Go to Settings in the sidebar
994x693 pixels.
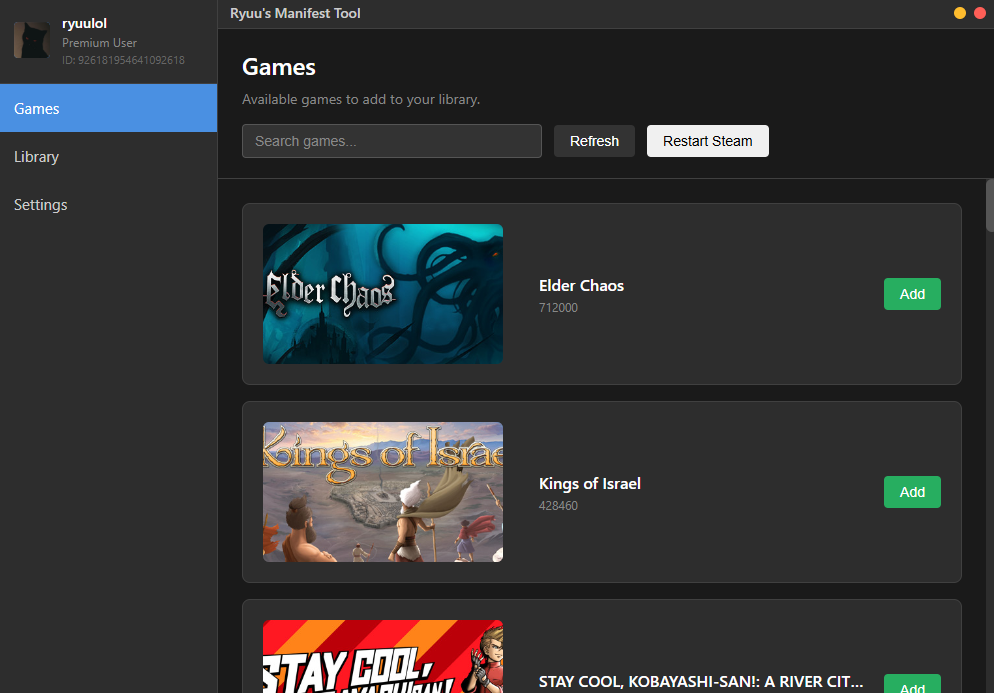coord(108,205)
